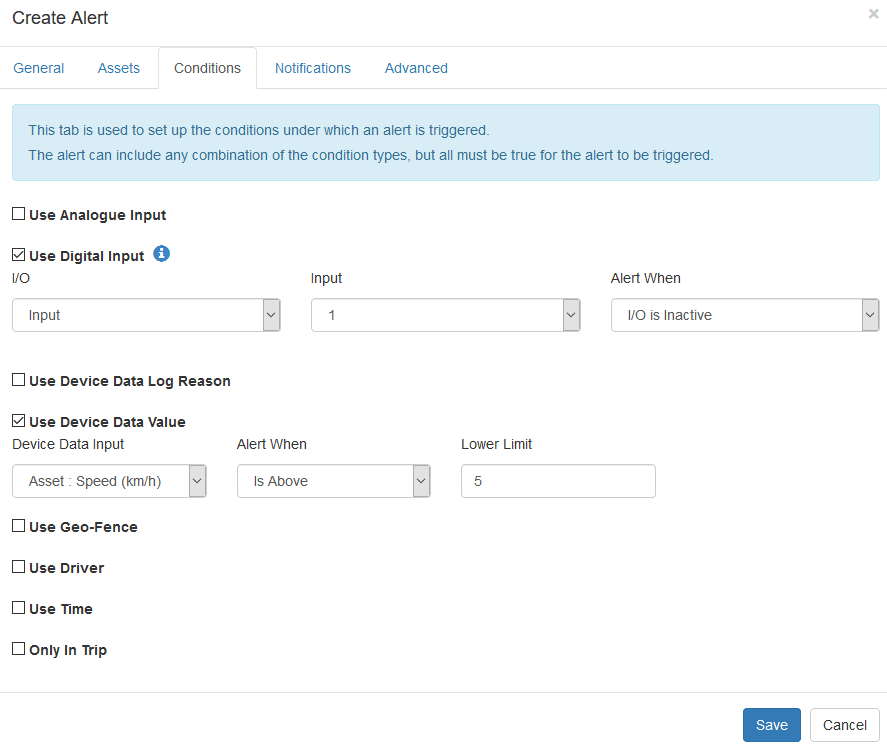887x749 pixels.
Task: Tick the Use Geo-Fence checkbox
Action: [18, 526]
